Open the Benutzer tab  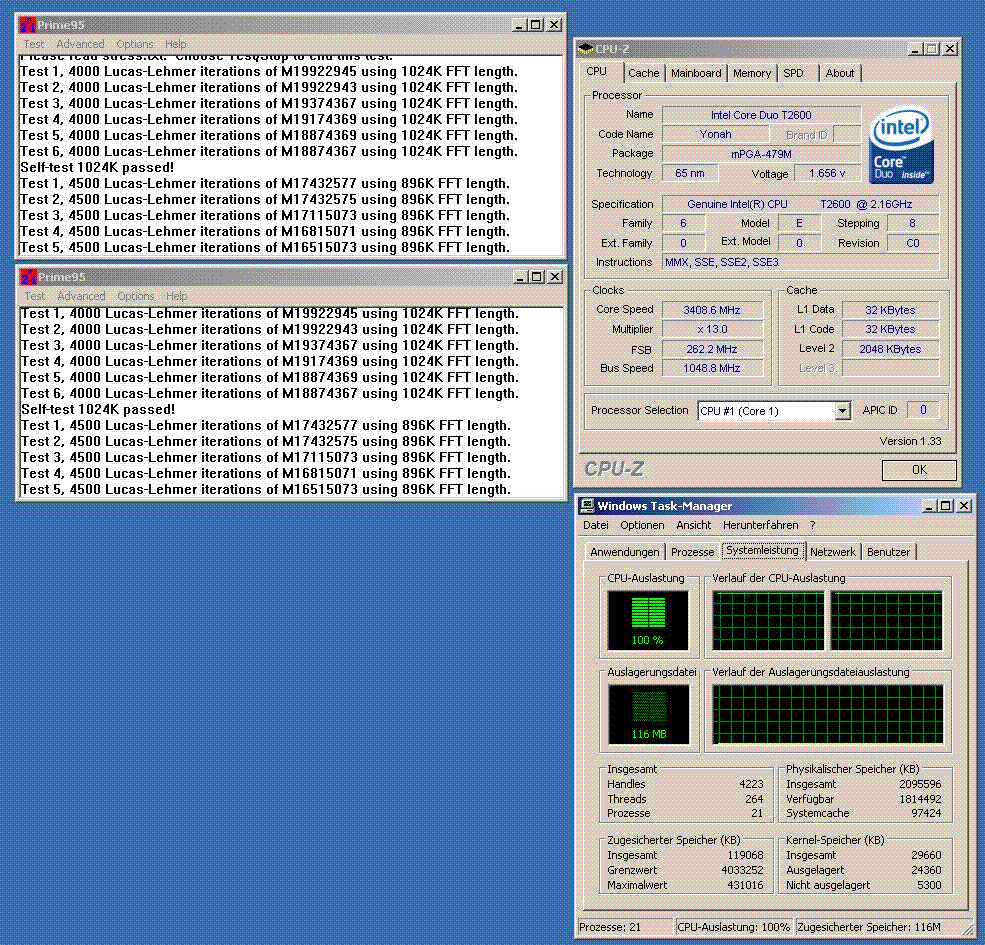pos(888,552)
